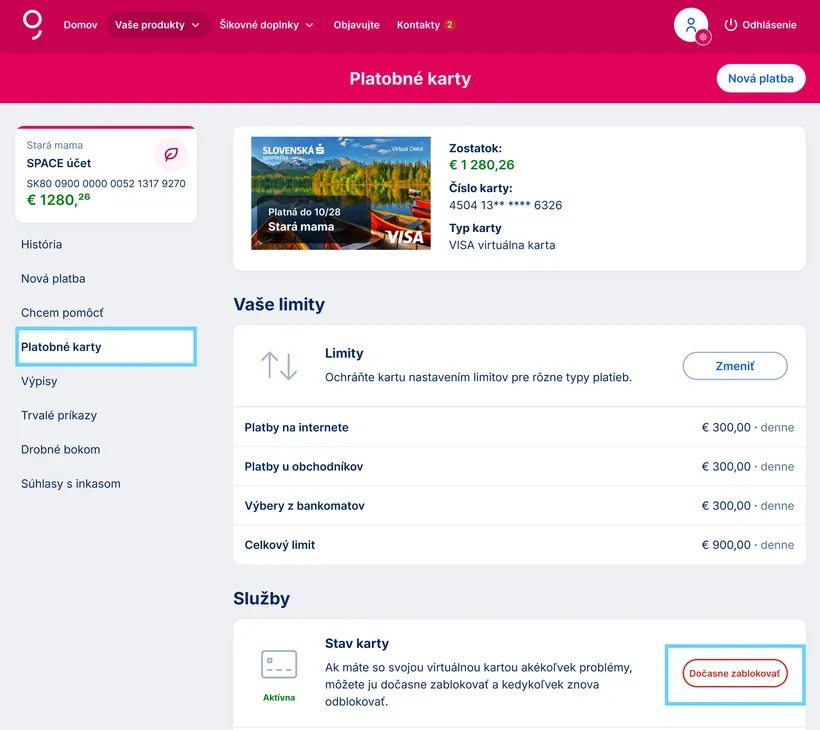Click the virtual VISA card image
The image size is (820, 730).
pos(341,193)
